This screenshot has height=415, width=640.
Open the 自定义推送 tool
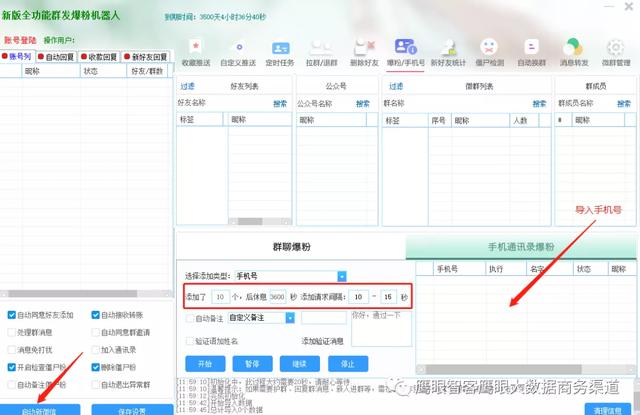click(x=238, y=53)
